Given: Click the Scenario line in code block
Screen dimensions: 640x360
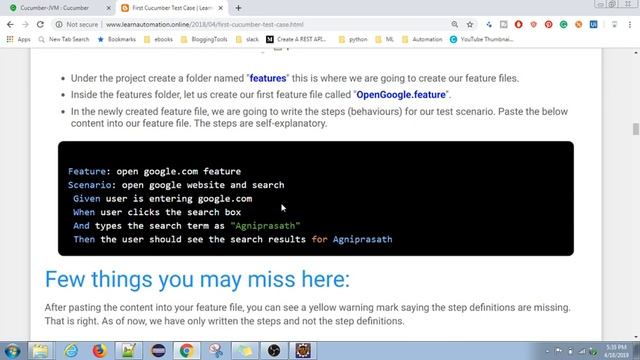Looking at the screenshot, I should (176, 185).
